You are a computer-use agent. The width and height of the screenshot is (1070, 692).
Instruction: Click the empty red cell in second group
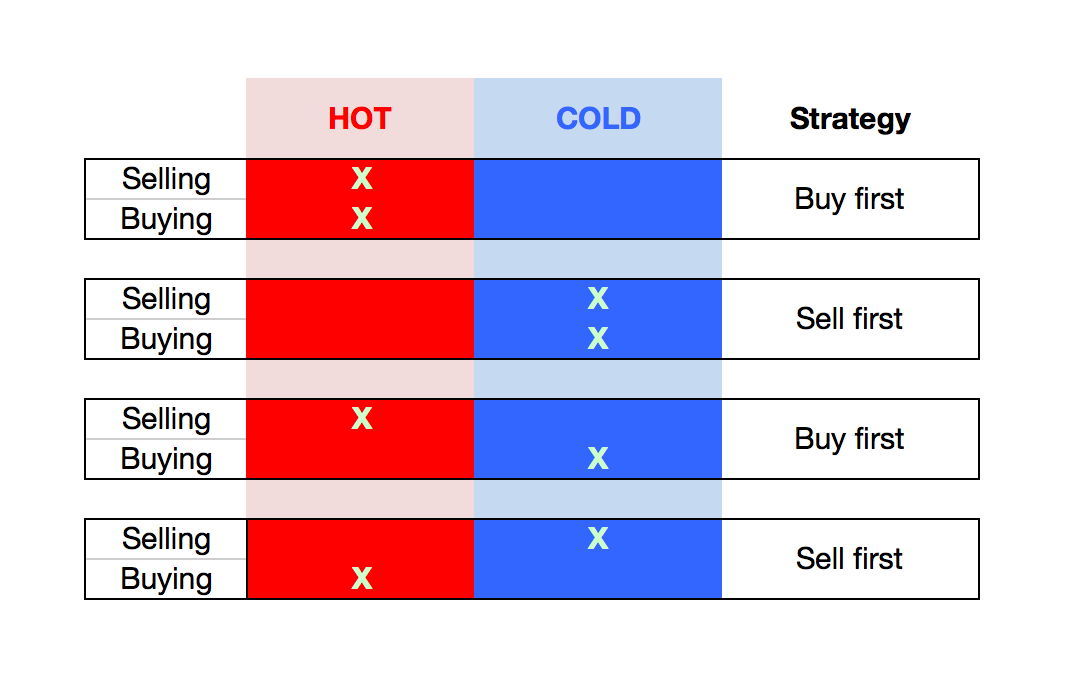(x=360, y=319)
